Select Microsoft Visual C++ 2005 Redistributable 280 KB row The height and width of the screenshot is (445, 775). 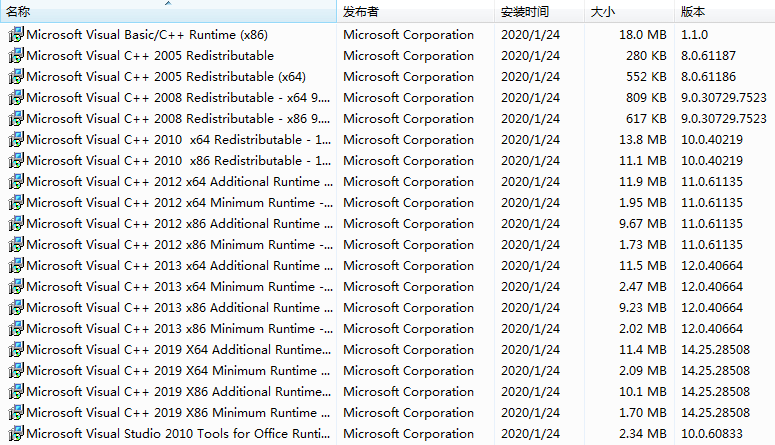tap(150, 56)
